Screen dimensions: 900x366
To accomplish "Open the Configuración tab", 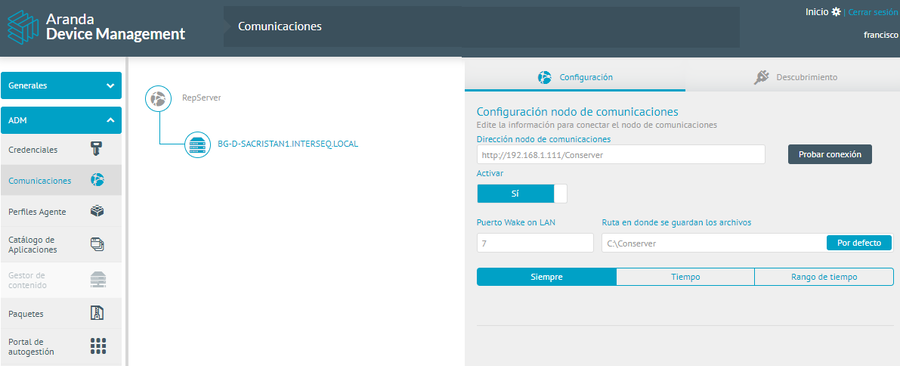I will [575, 77].
